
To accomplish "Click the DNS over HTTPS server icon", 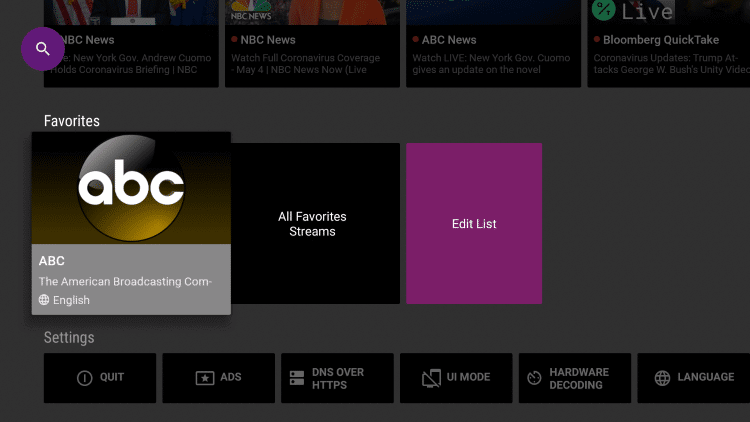I will tap(297, 378).
